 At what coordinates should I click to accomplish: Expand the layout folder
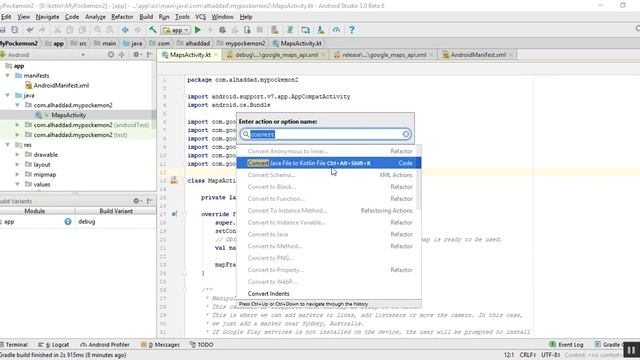tap(17, 164)
